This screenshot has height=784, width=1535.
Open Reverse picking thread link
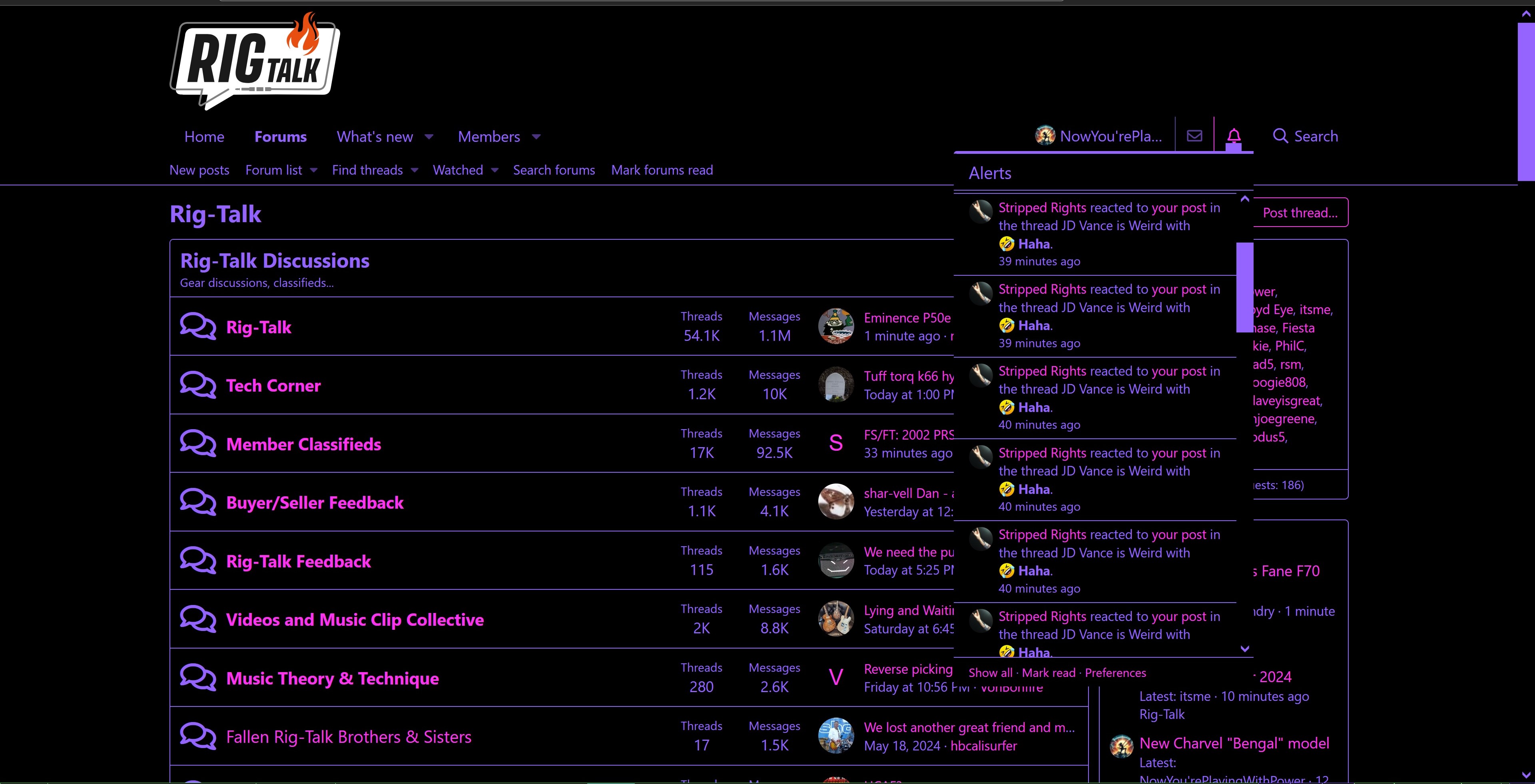[x=908, y=669]
